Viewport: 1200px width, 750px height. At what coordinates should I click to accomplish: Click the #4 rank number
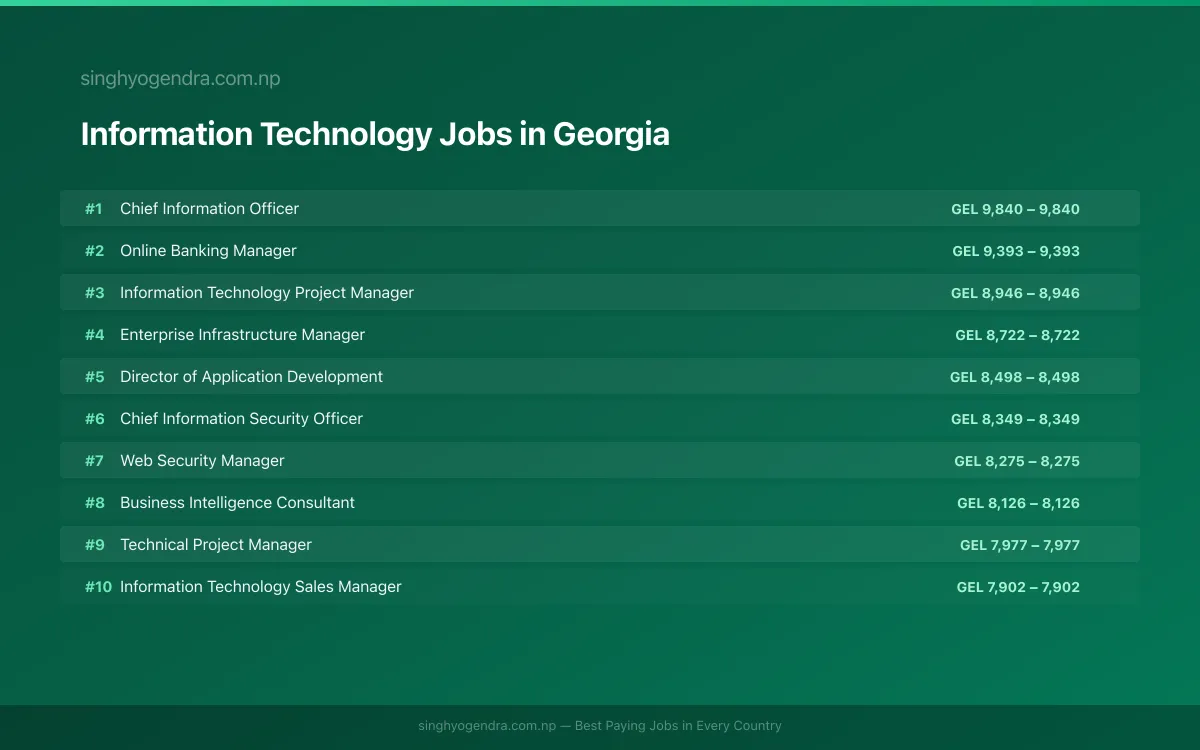pyautogui.click(x=94, y=335)
